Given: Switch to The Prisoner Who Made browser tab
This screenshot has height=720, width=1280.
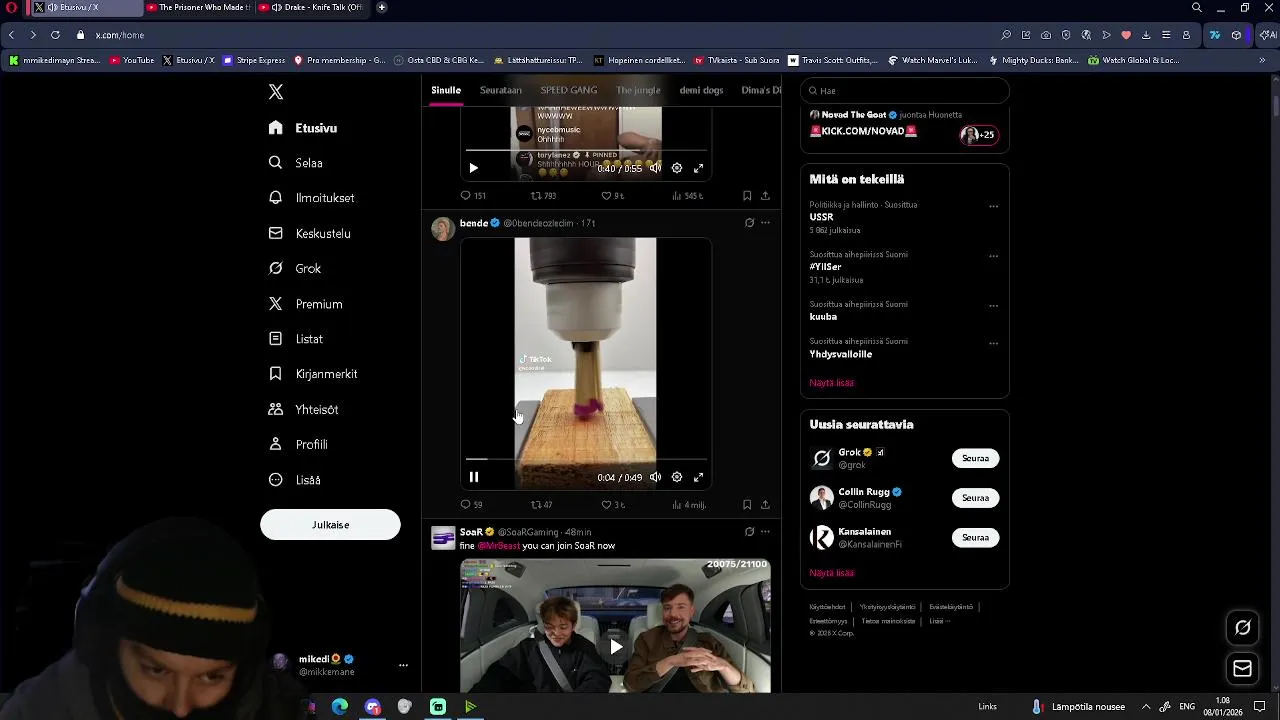Looking at the screenshot, I should [198, 8].
